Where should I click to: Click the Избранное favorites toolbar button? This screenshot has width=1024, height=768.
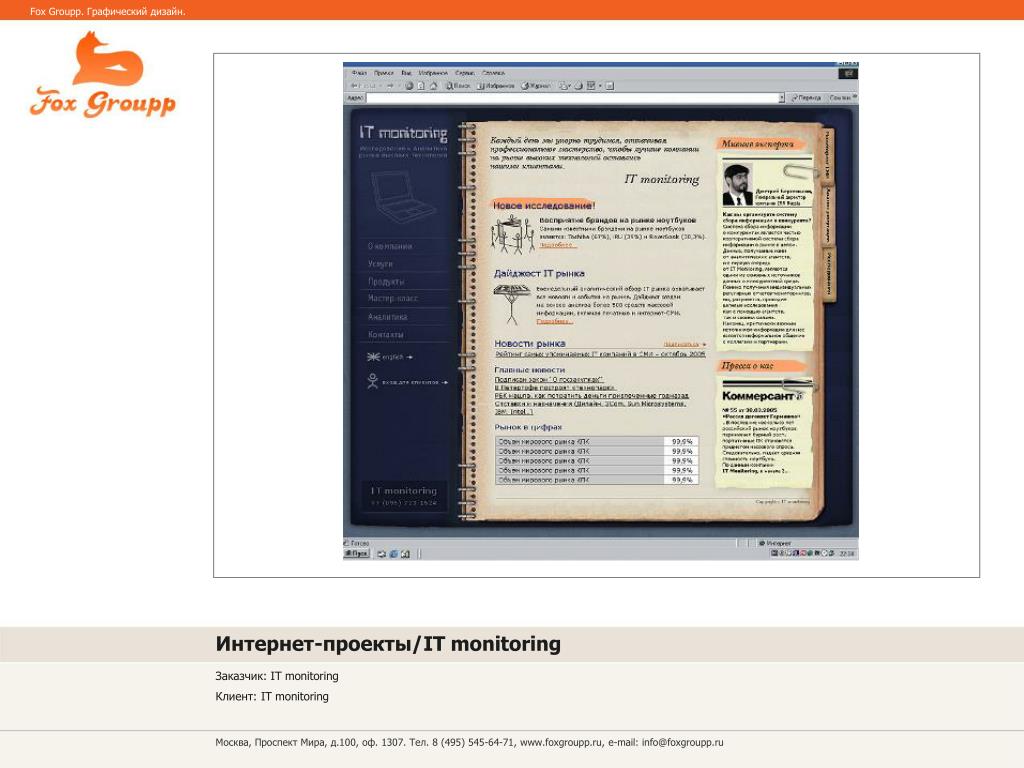click(x=496, y=86)
